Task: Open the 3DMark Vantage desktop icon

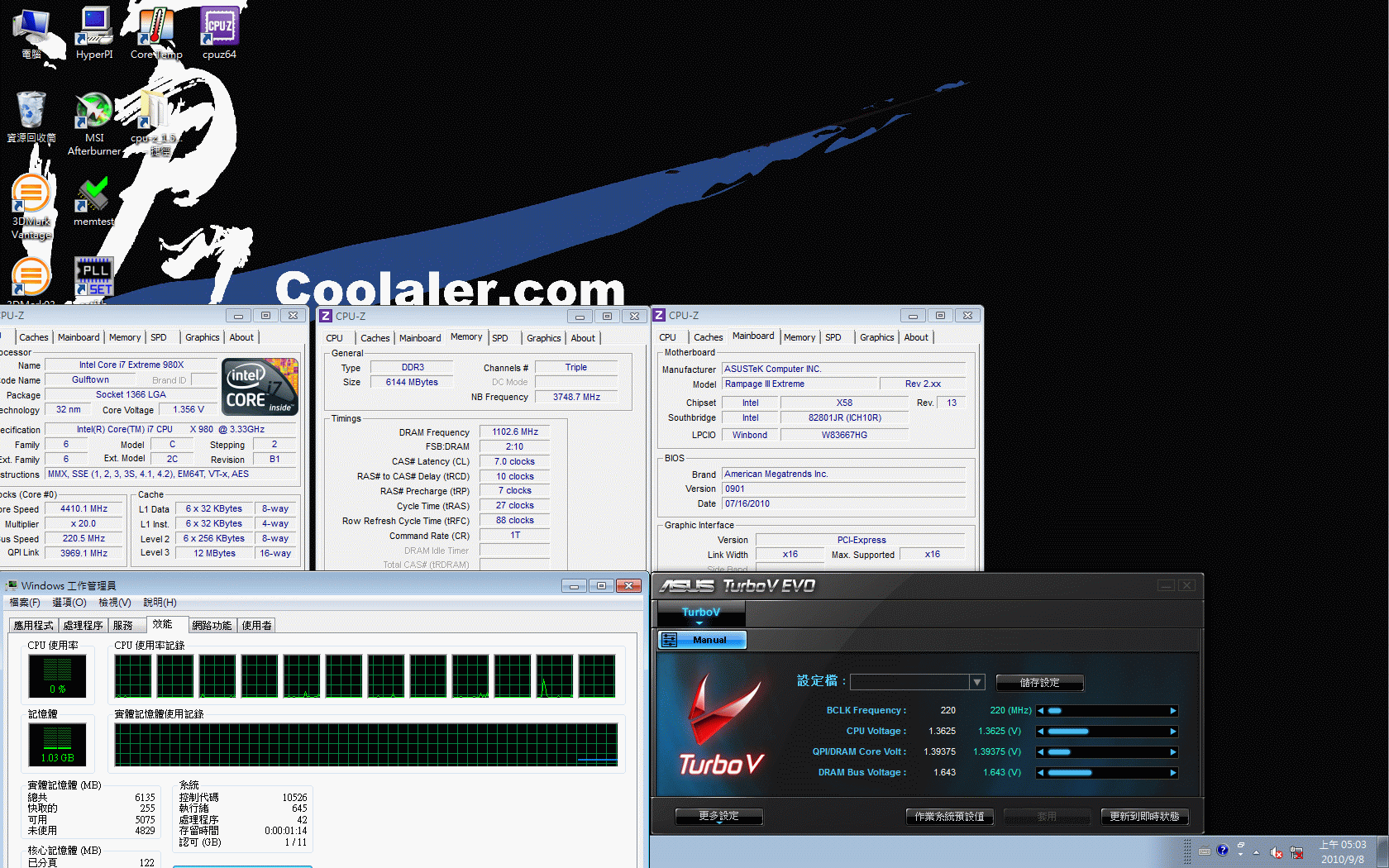Action: point(31,207)
